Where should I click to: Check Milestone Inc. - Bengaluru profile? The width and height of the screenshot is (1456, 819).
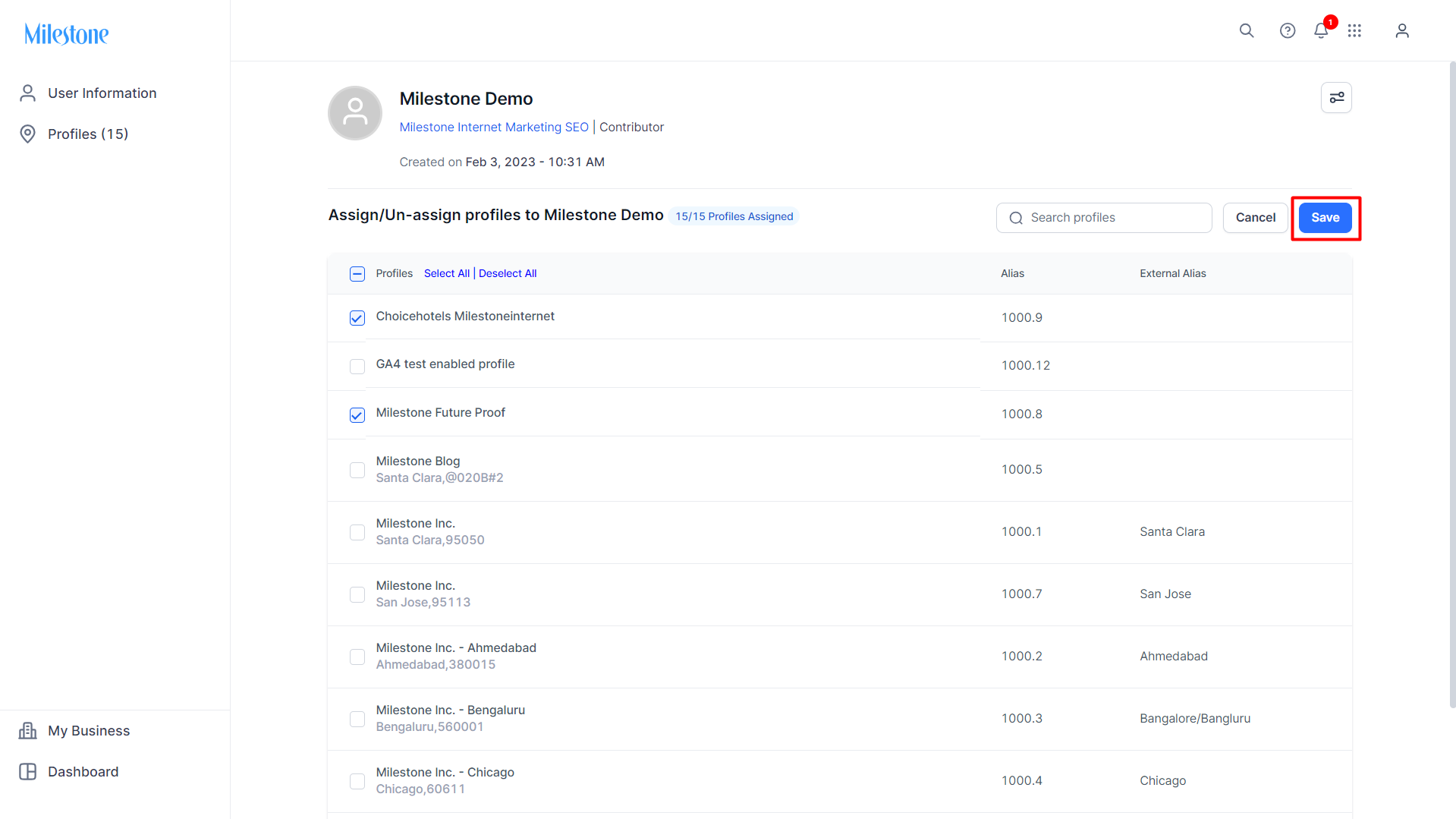(357, 720)
